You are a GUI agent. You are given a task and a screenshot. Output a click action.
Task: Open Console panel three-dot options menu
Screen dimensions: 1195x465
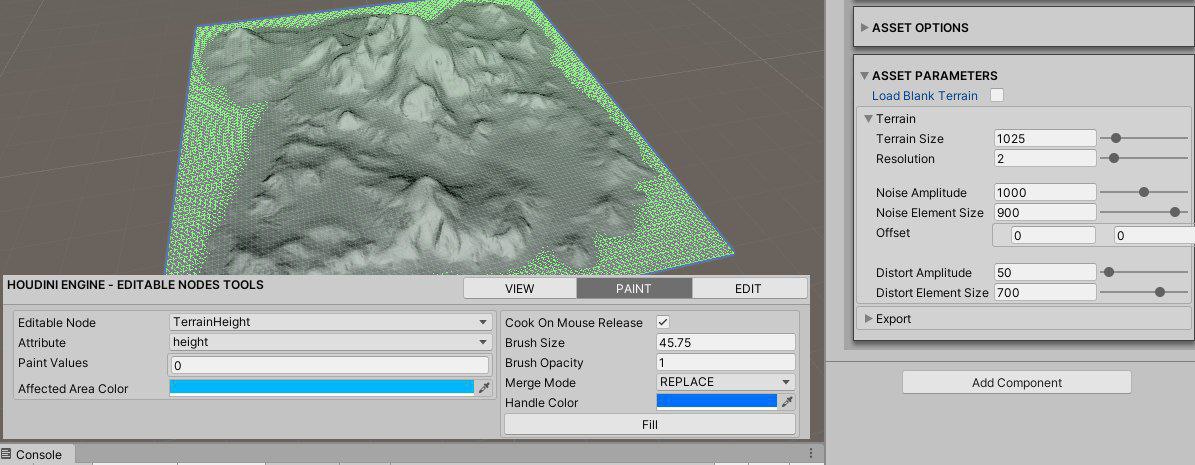pos(811,454)
